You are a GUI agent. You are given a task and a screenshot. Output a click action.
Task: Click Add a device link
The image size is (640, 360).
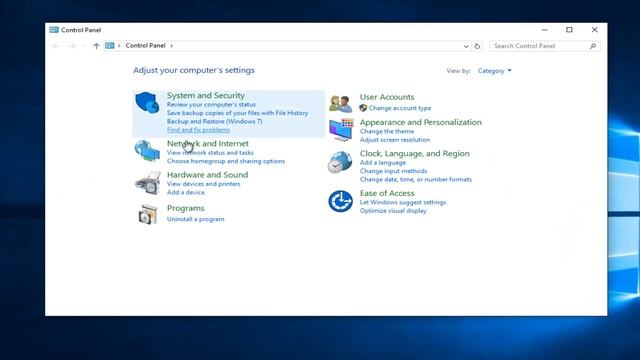click(186, 192)
